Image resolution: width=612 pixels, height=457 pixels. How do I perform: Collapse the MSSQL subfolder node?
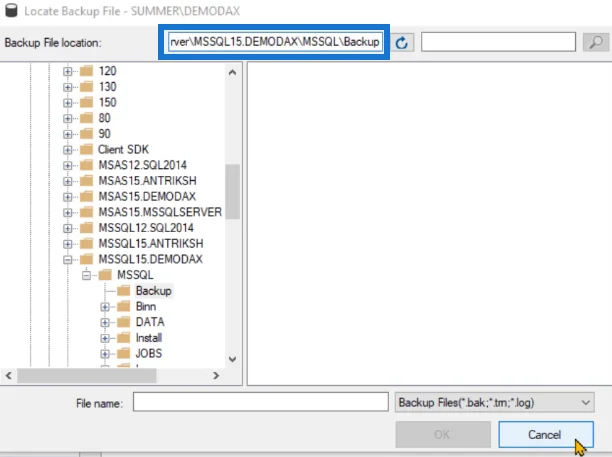point(86,276)
